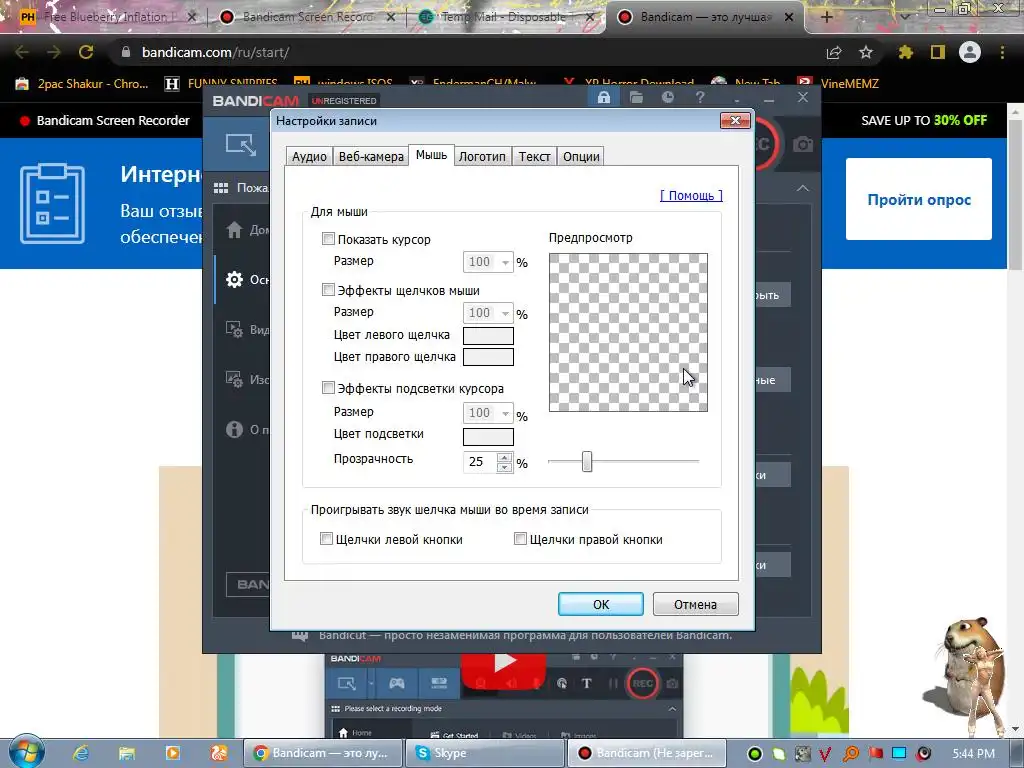Screen dimensions: 1024x768
Task: Switch to the Опции tab
Action: pos(581,157)
